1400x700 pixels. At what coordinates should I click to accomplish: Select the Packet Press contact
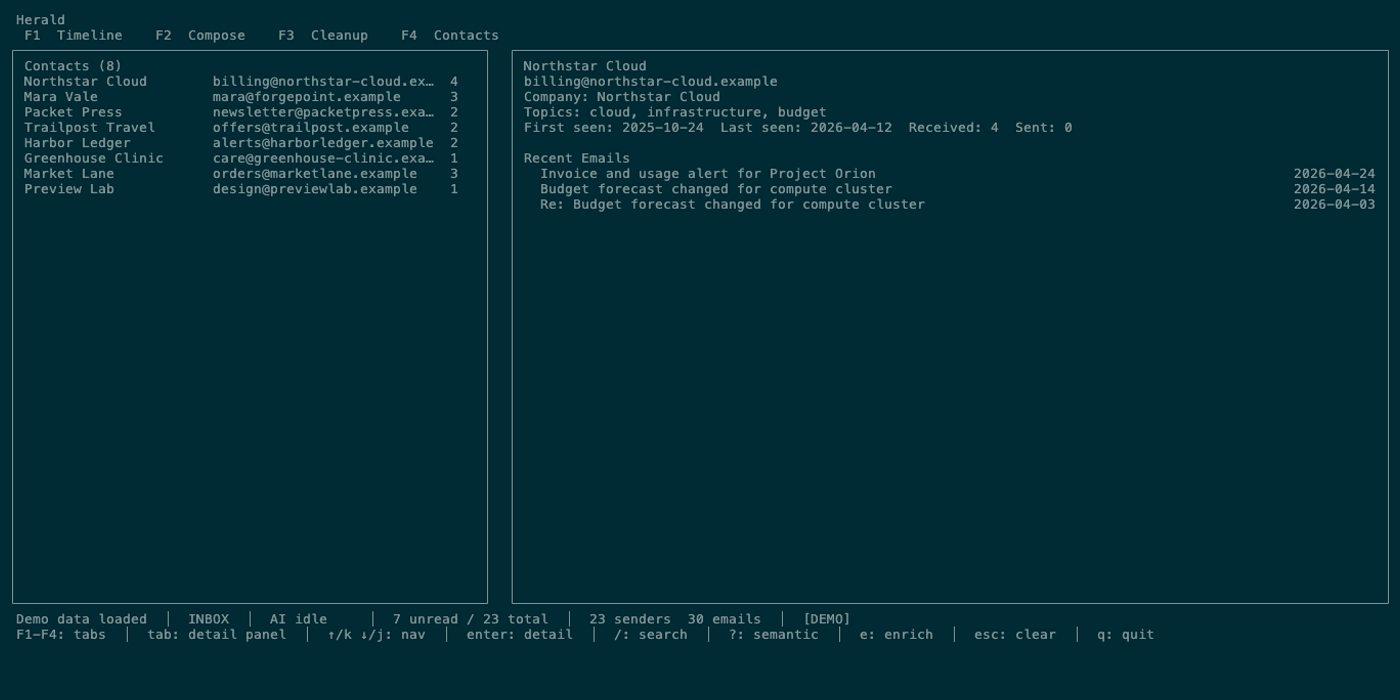coord(241,112)
